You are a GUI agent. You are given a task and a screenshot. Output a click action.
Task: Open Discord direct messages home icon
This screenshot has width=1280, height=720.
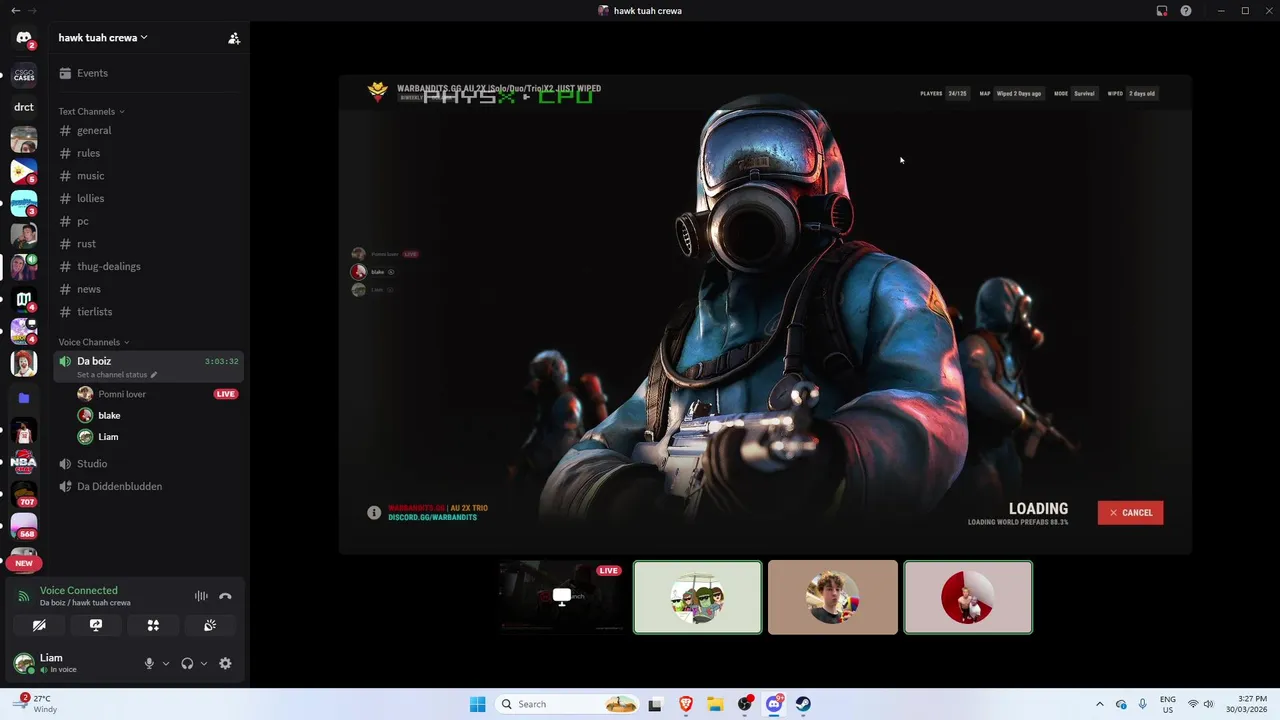click(24, 38)
